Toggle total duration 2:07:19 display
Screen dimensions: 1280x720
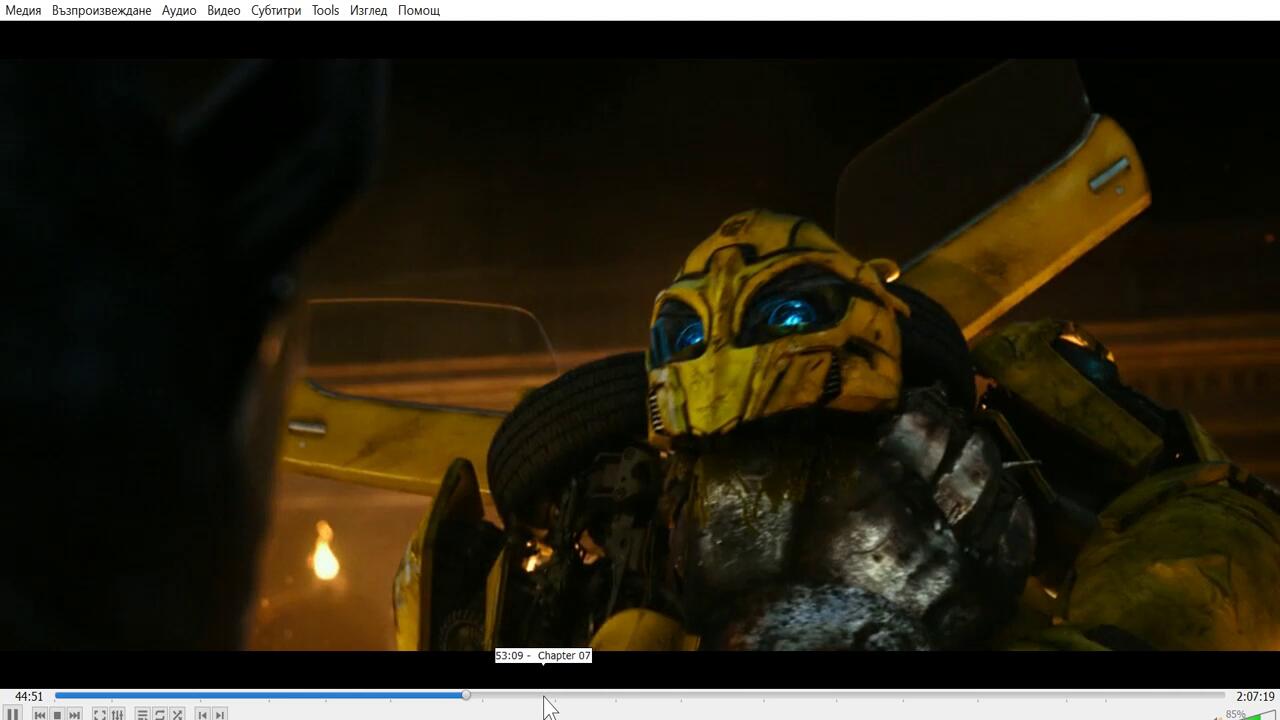pos(1255,696)
